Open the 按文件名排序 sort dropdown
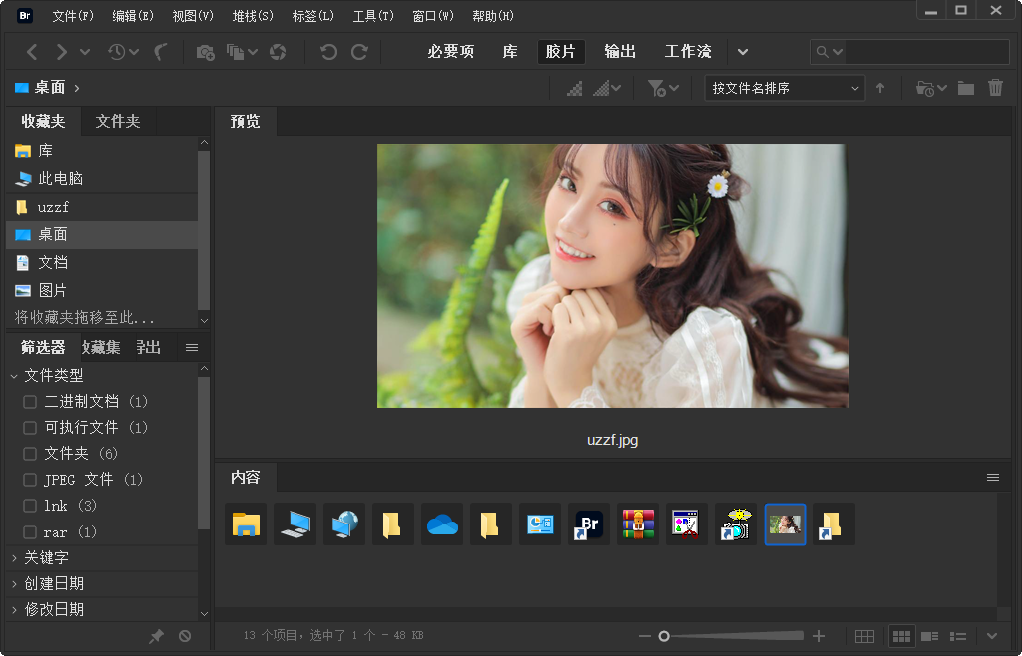Screen dimensions: 1022x656 point(784,88)
